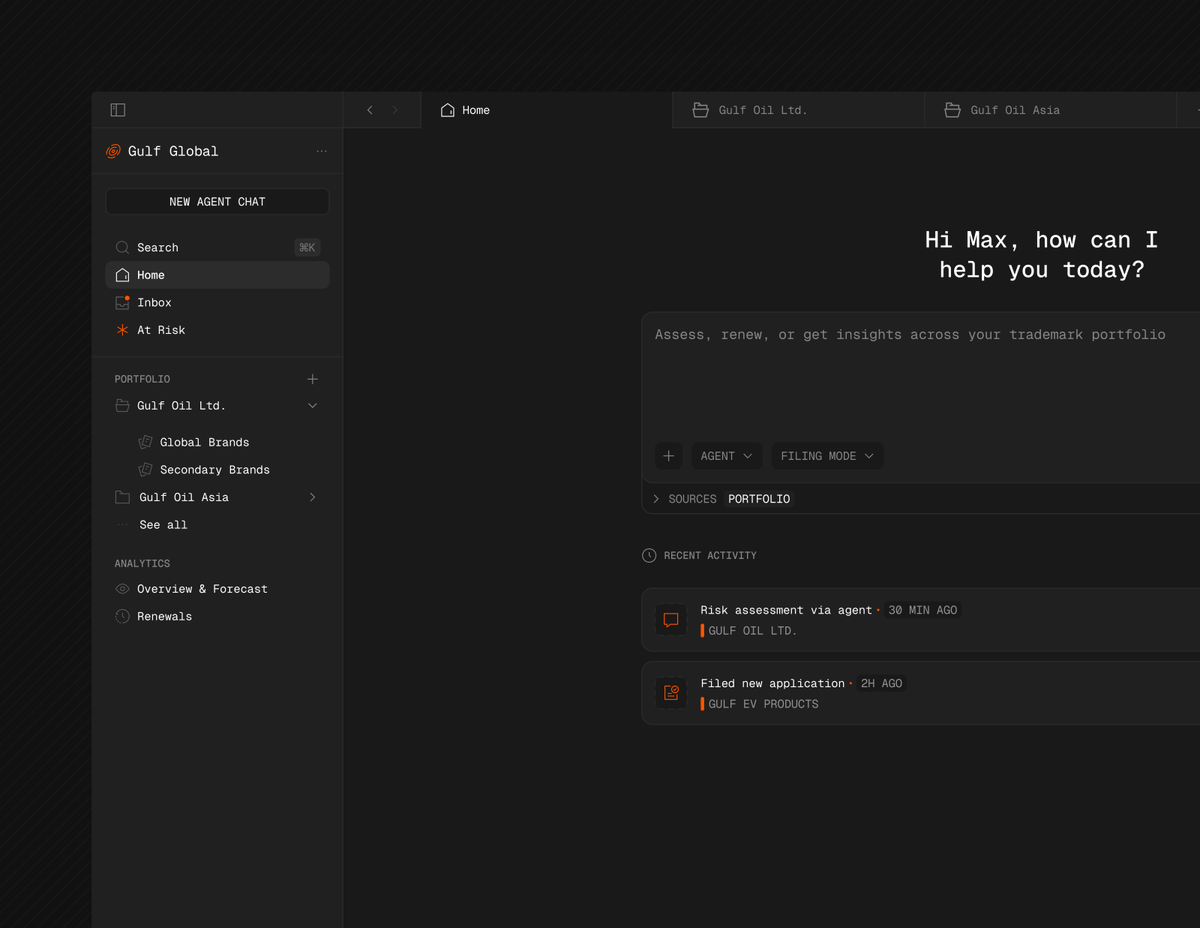Go to the At Risk section
Image resolution: width=1200 pixels, height=928 pixels.
[x=160, y=330]
